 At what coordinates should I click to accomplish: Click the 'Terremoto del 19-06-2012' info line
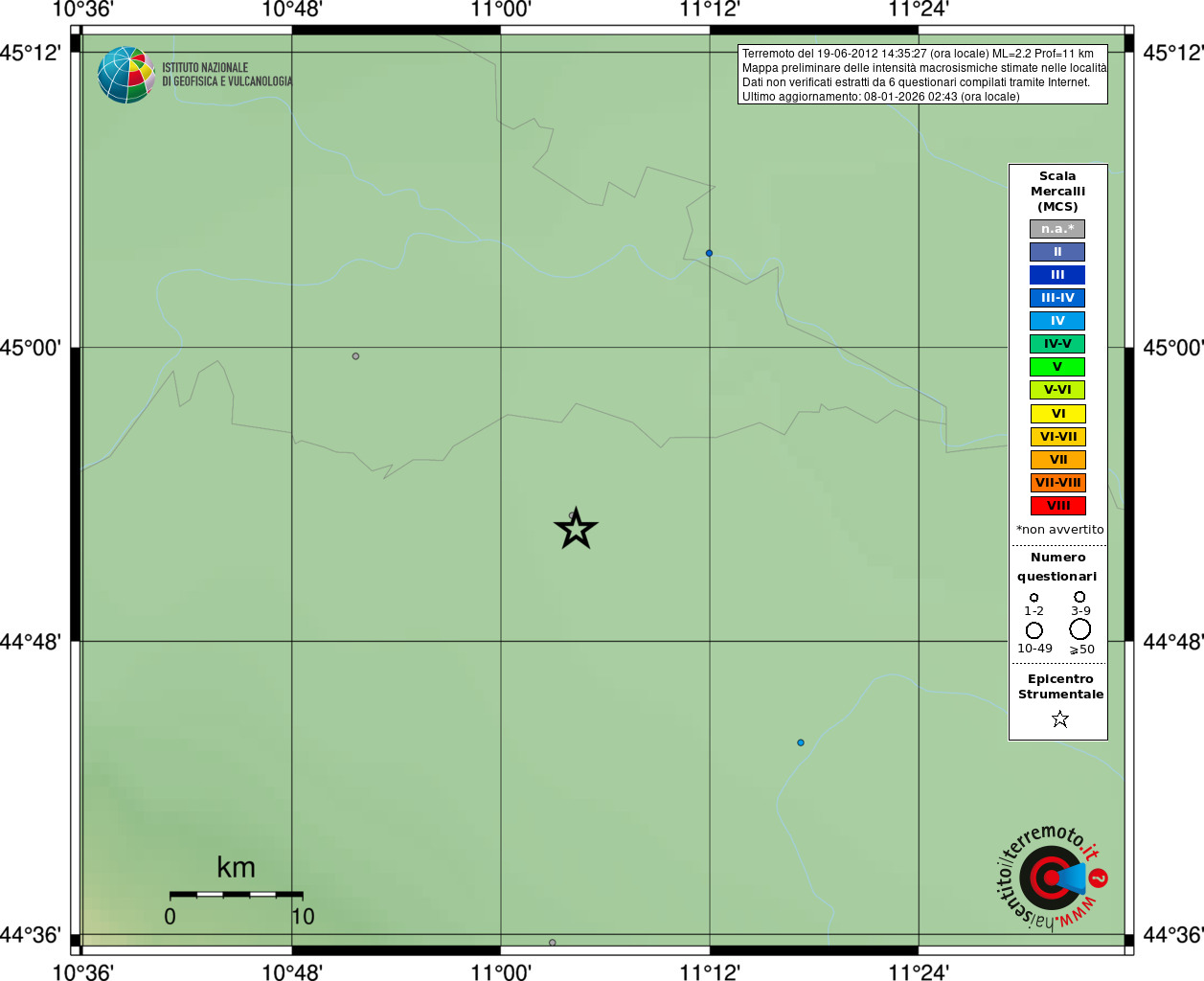point(918,54)
